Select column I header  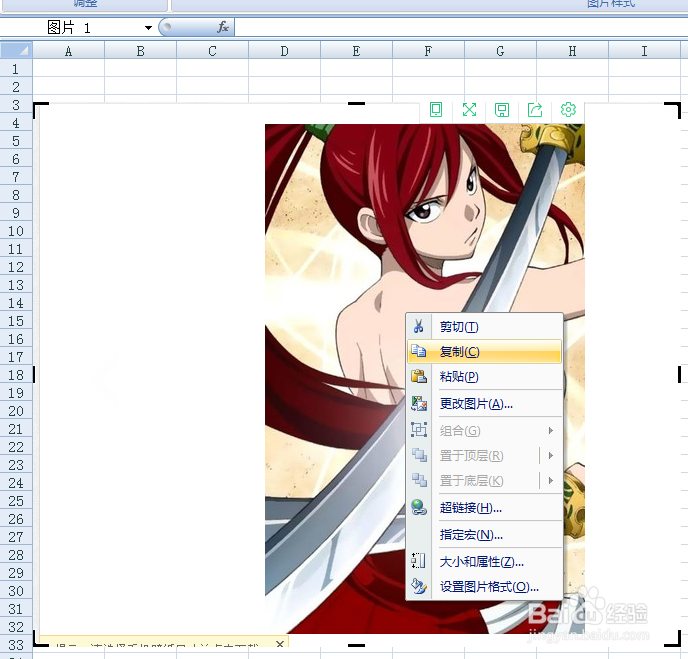tap(644, 51)
